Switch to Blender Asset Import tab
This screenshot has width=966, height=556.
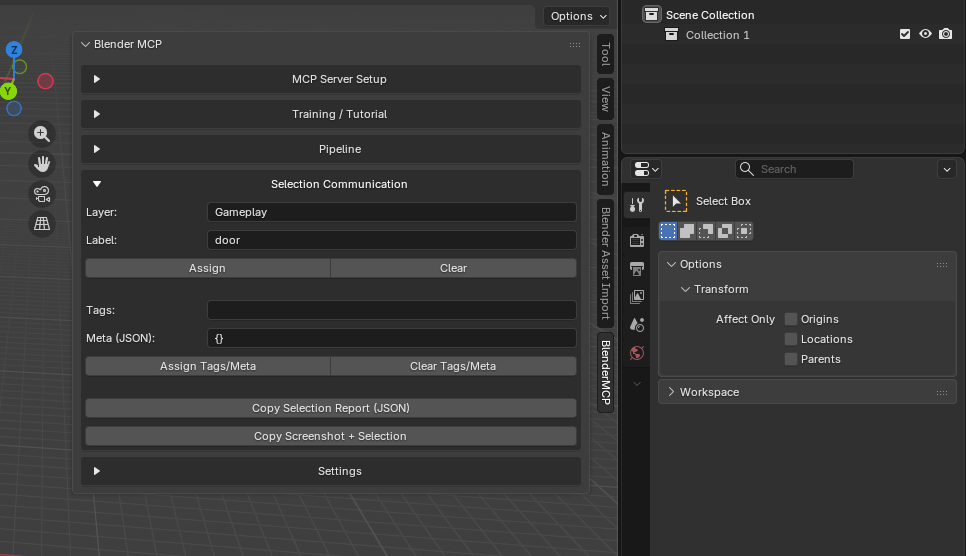pos(606,263)
